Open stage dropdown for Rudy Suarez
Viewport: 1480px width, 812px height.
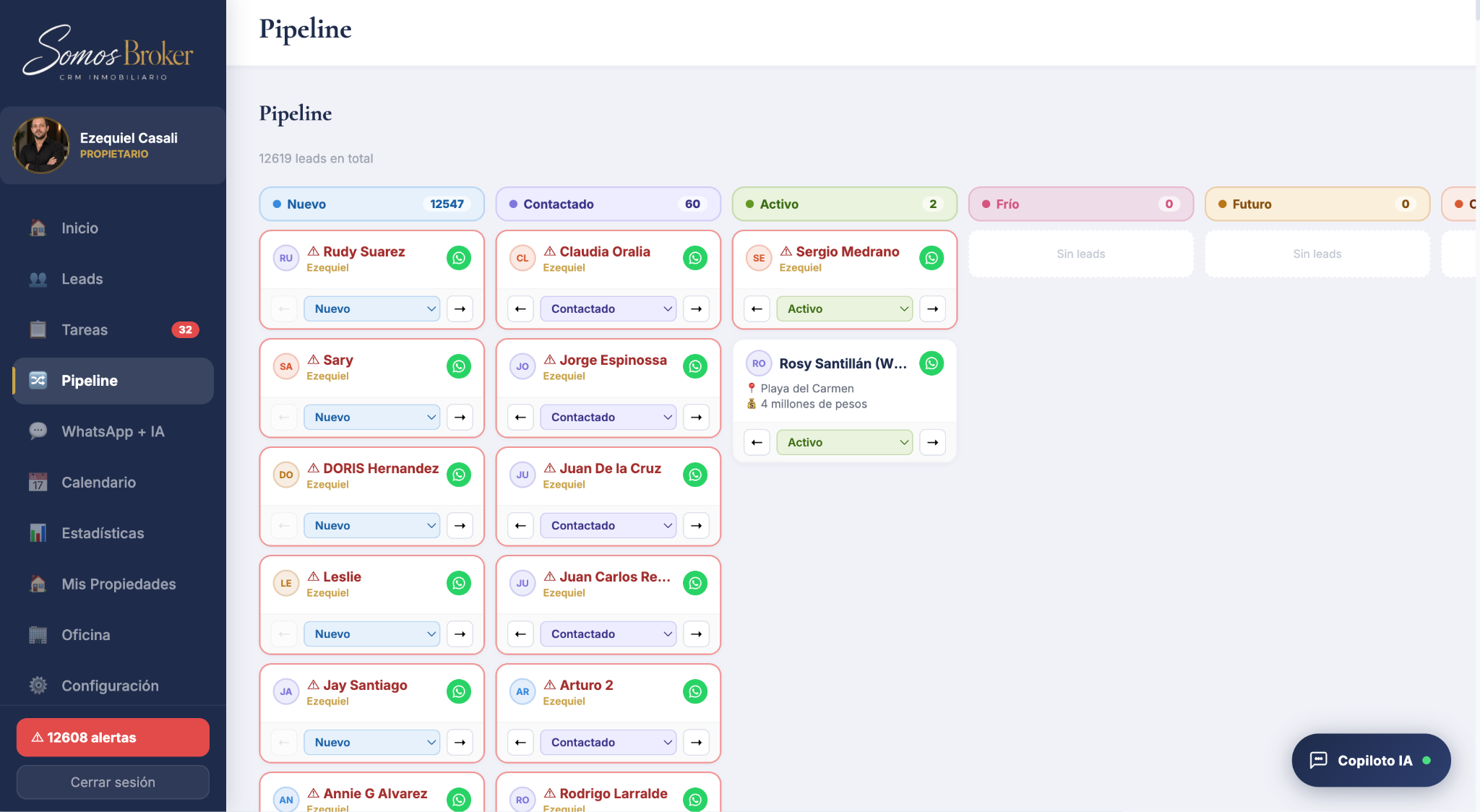[x=372, y=308]
